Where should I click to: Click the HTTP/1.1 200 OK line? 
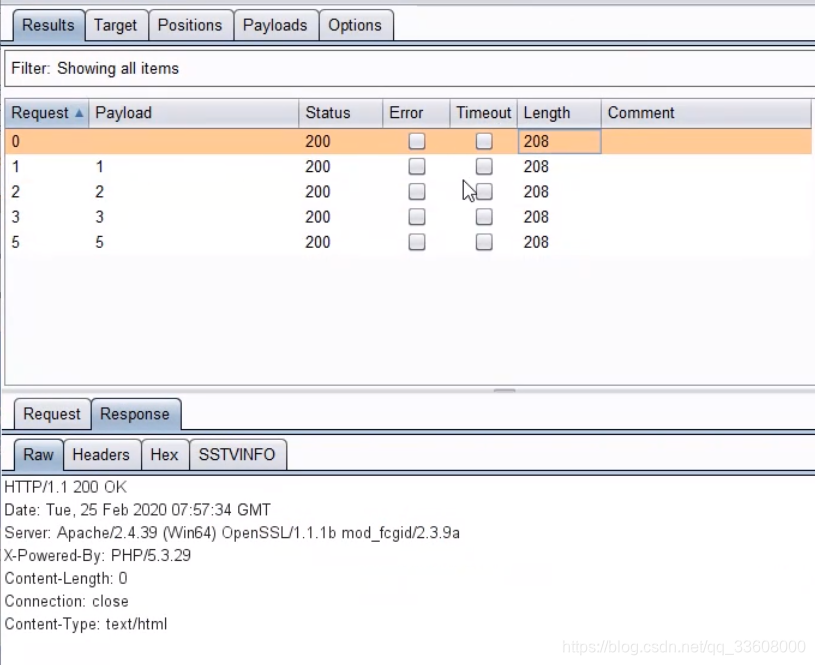pos(65,487)
